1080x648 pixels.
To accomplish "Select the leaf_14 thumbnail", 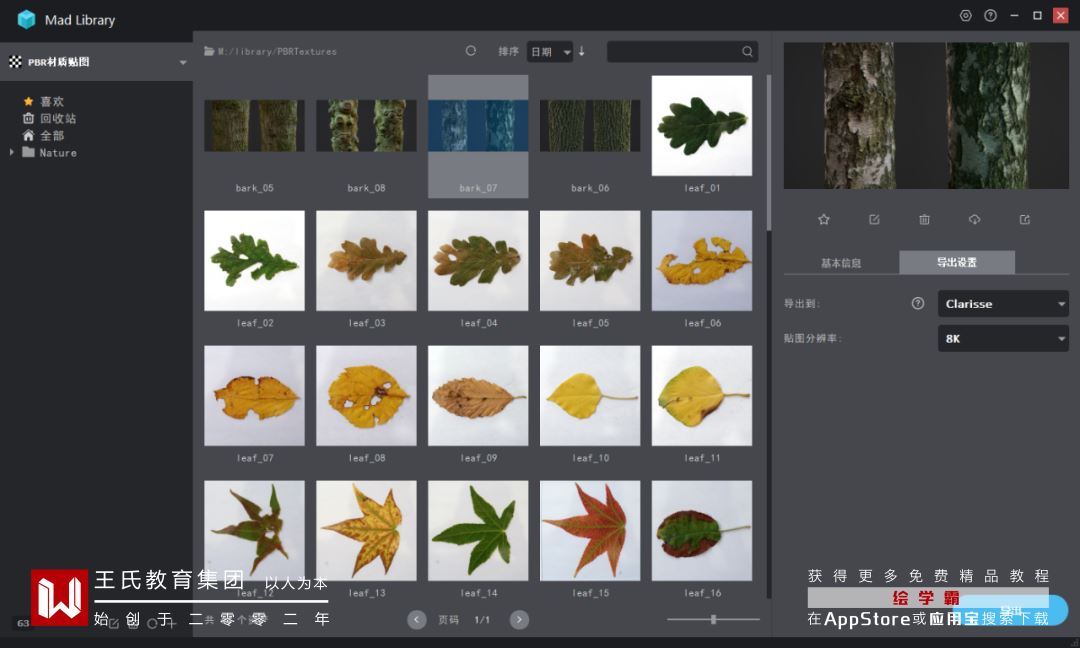I will click(478, 531).
